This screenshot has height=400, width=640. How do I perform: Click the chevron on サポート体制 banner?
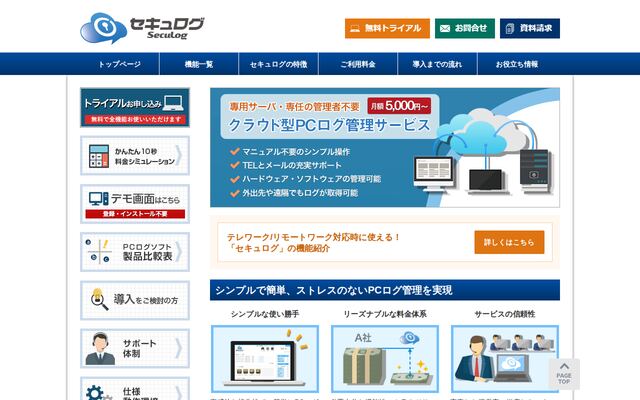tap(178, 348)
